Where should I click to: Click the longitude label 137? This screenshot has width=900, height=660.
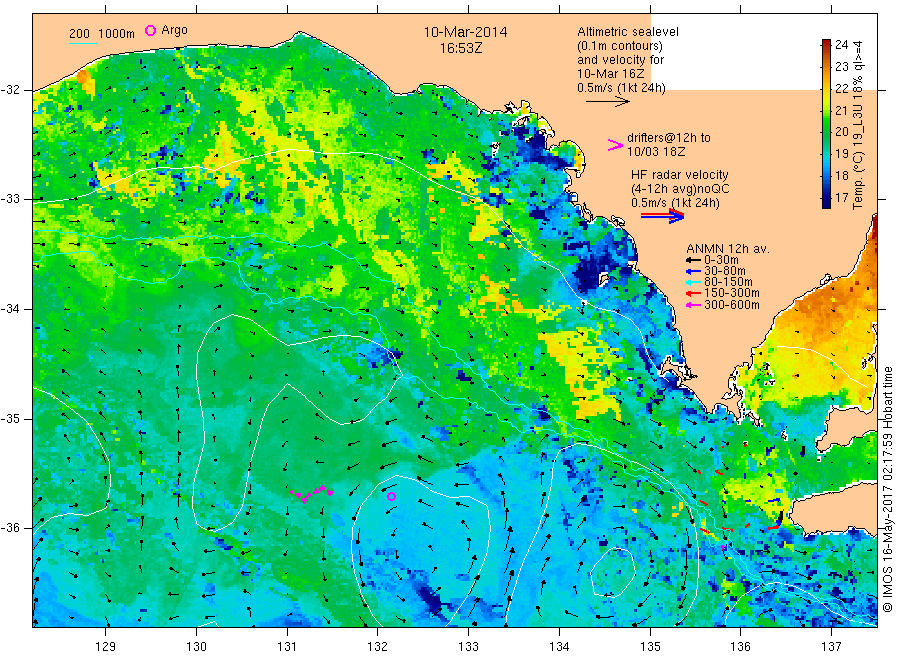[x=831, y=647]
